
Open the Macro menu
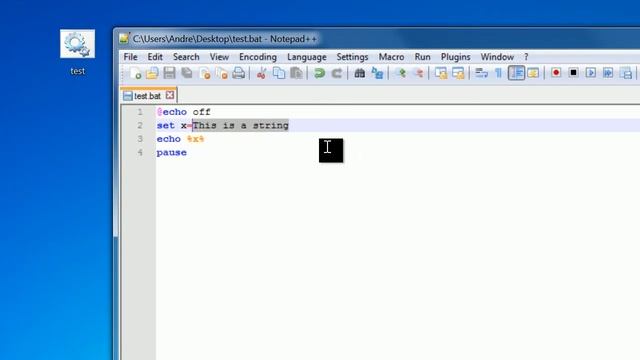click(391, 57)
